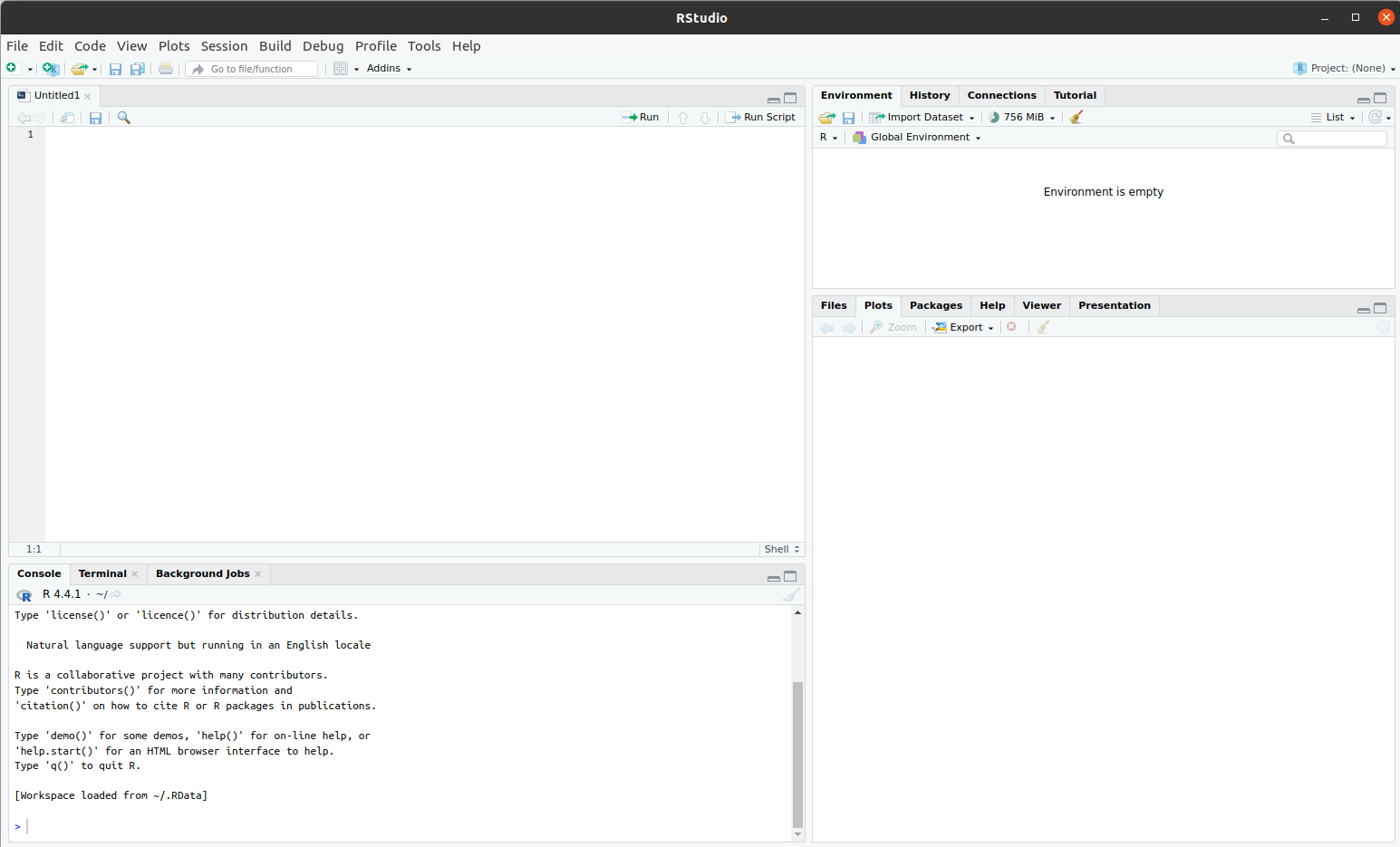Click the previous plot back arrow
The image size is (1400, 847).
pyautogui.click(x=826, y=328)
